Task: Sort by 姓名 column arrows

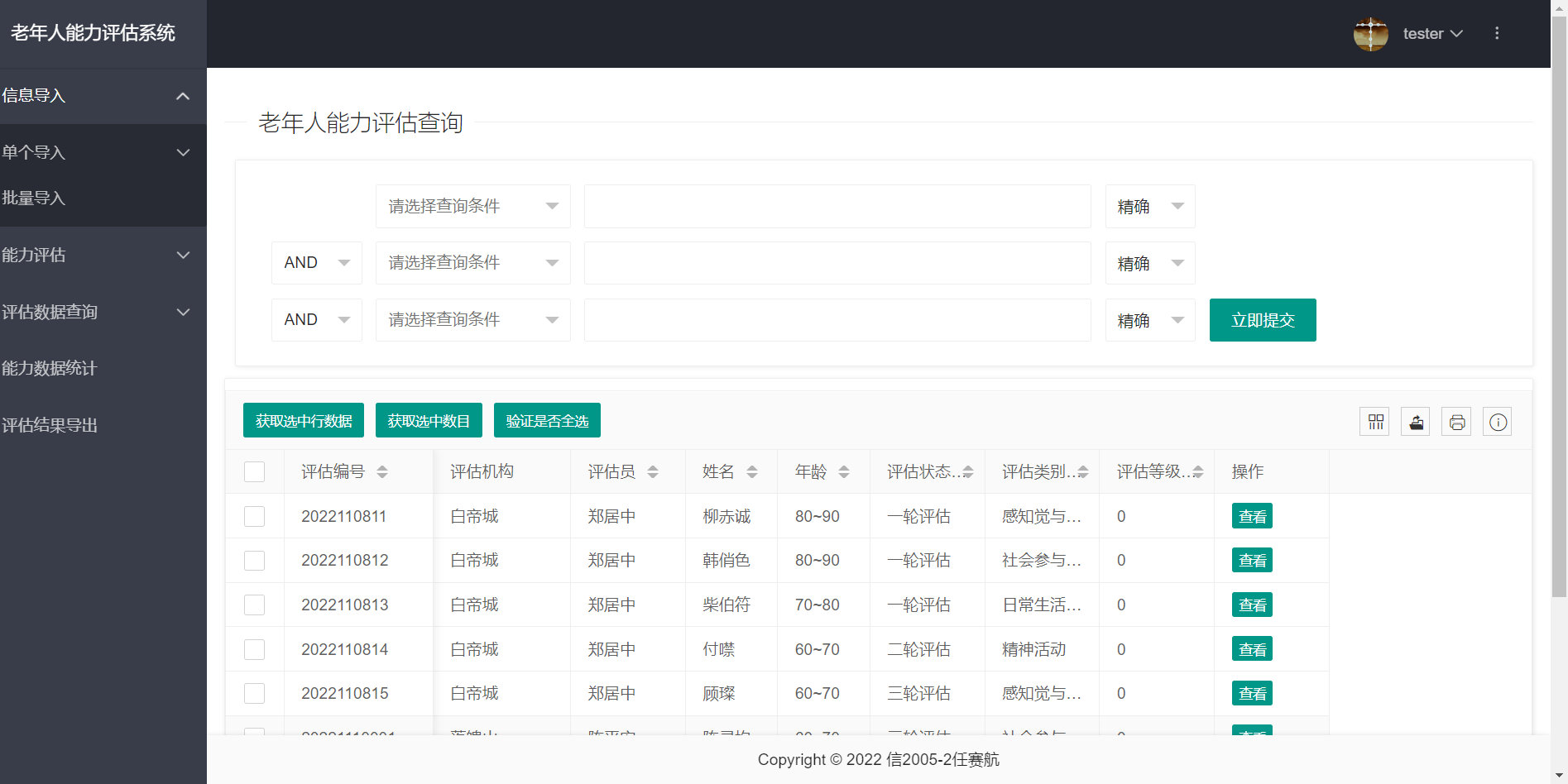Action: 752,471
